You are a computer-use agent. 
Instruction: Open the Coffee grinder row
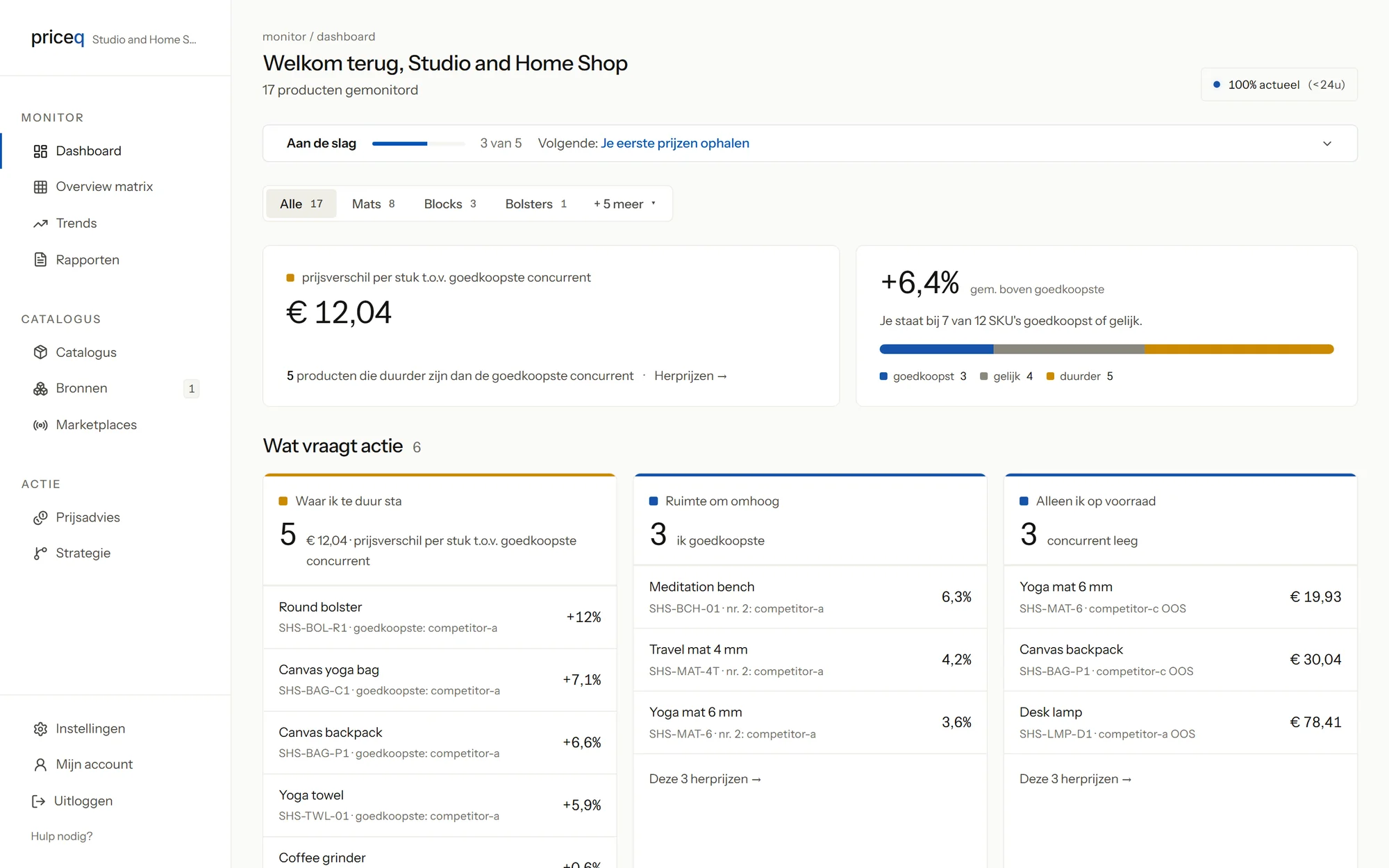pos(440,854)
